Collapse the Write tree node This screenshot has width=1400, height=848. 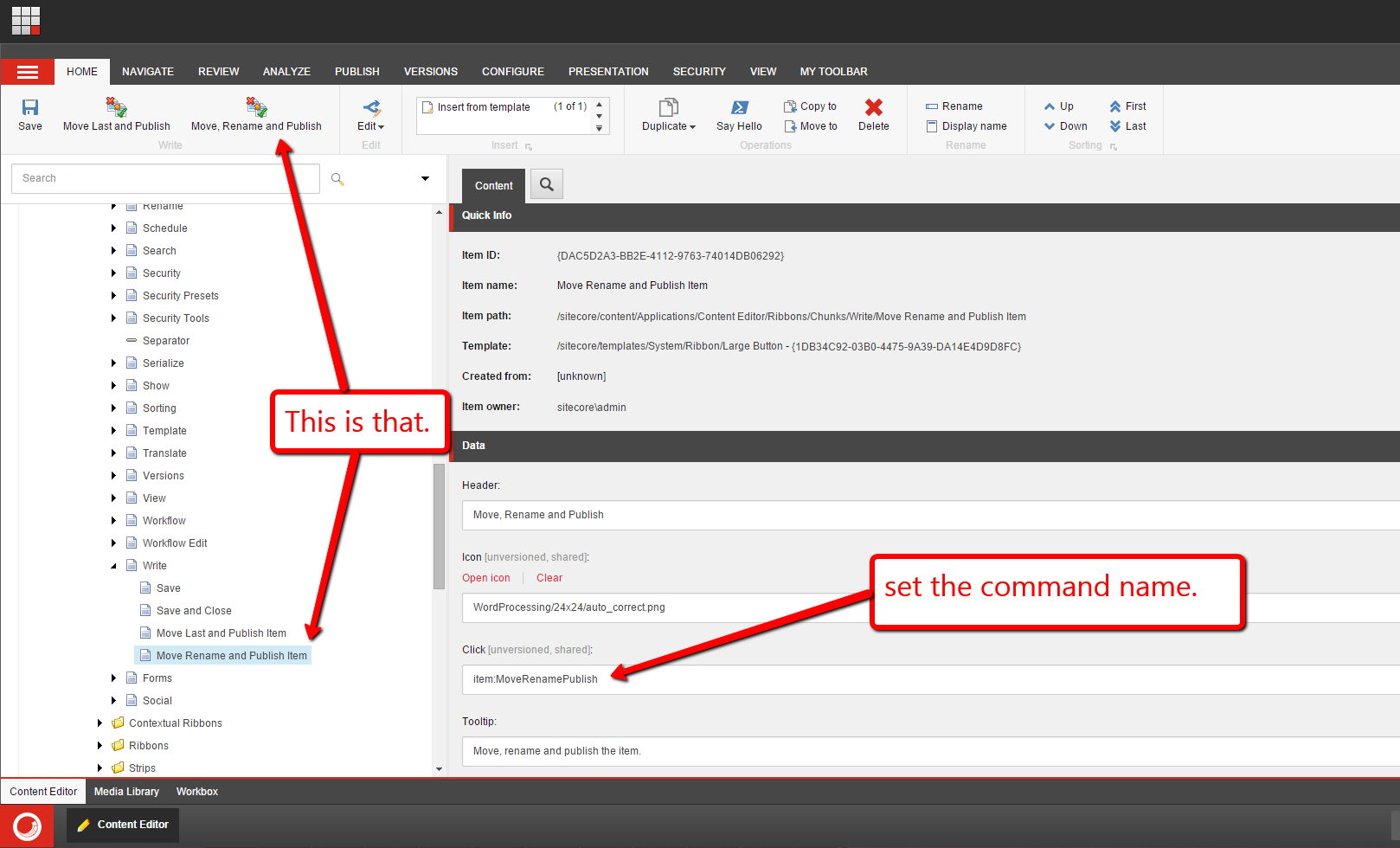tap(113, 566)
